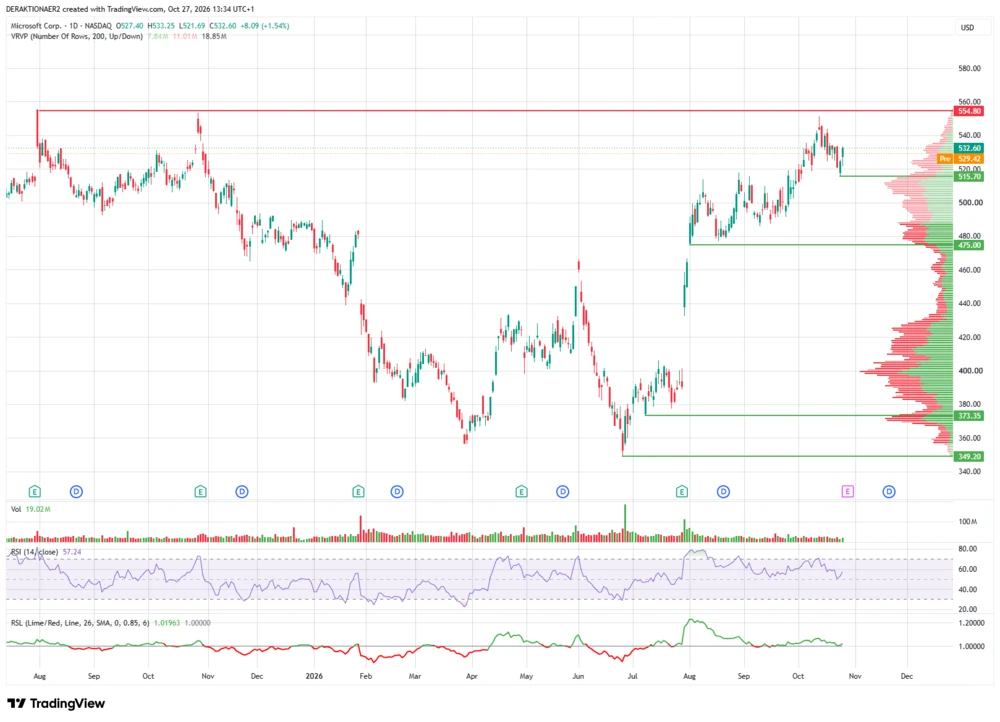
Task: Click the Jul label on time axis
Action: (x=632, y=676)
